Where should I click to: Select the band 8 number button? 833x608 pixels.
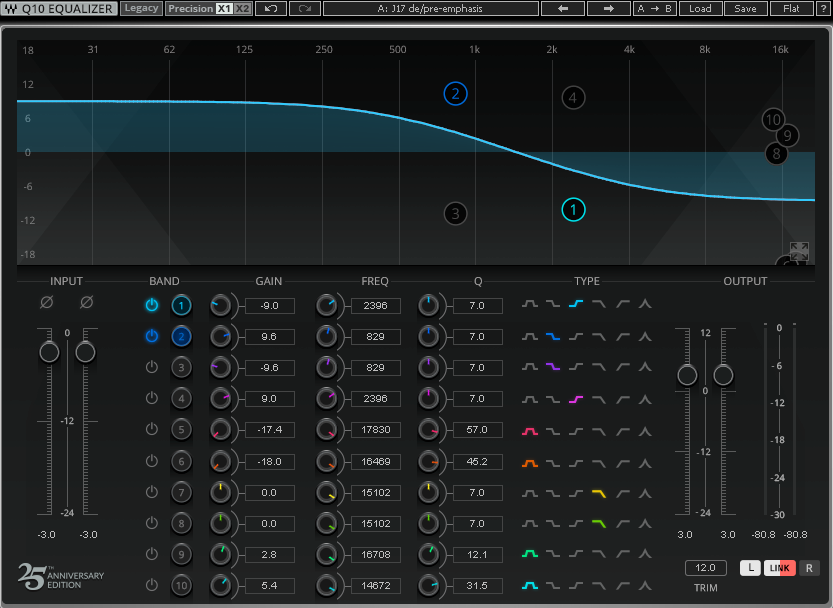tap(181, 523)
